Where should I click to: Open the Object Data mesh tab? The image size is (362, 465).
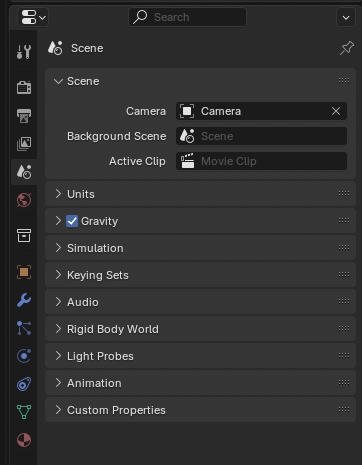[x=24, y=412]
